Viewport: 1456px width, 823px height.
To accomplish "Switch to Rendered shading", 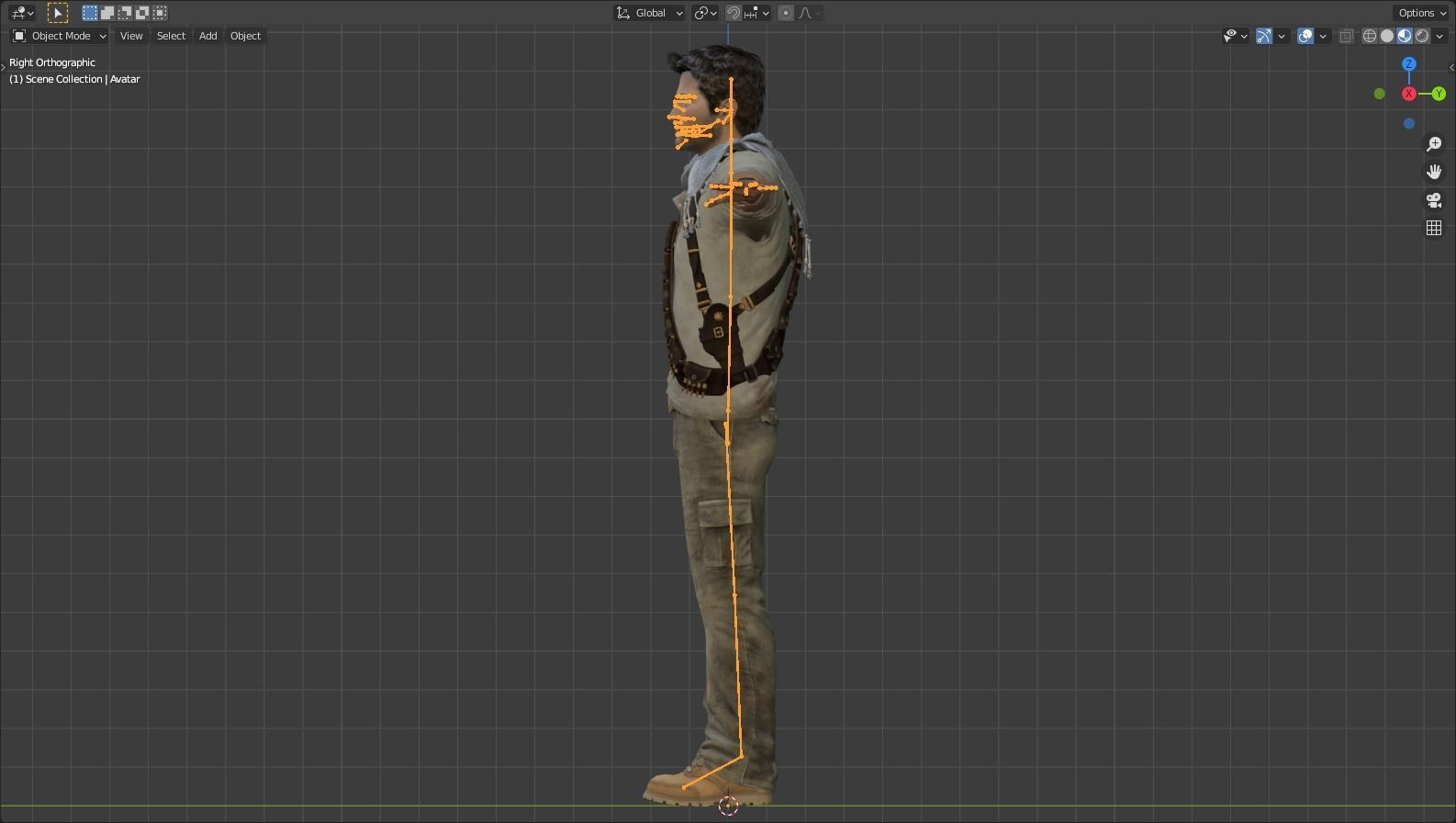I will [1422, 36].
